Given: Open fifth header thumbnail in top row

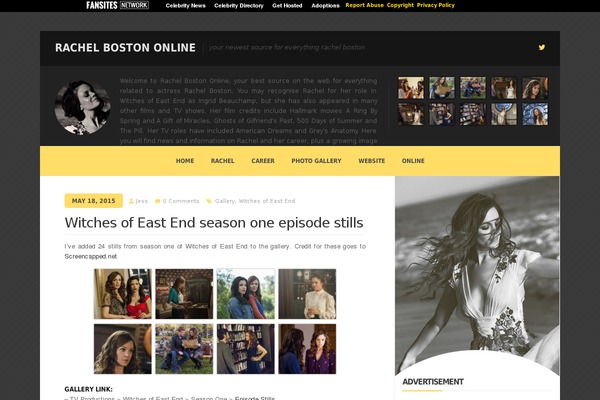Looking at the screenshot, I should [535, 88].
